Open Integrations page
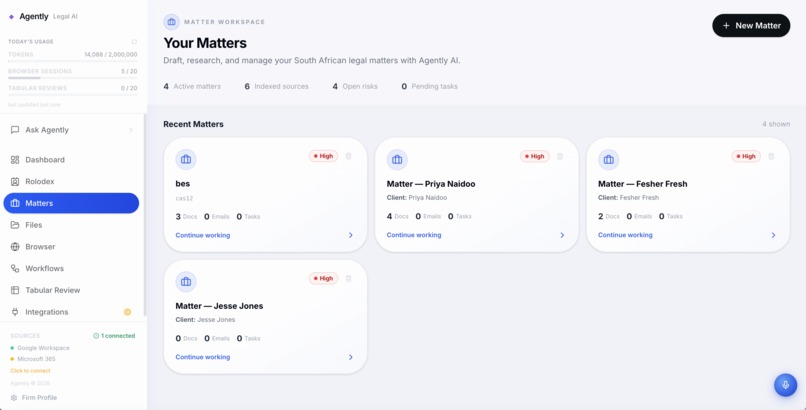Screen dimensions: 806x410 [x=71, y=312]
